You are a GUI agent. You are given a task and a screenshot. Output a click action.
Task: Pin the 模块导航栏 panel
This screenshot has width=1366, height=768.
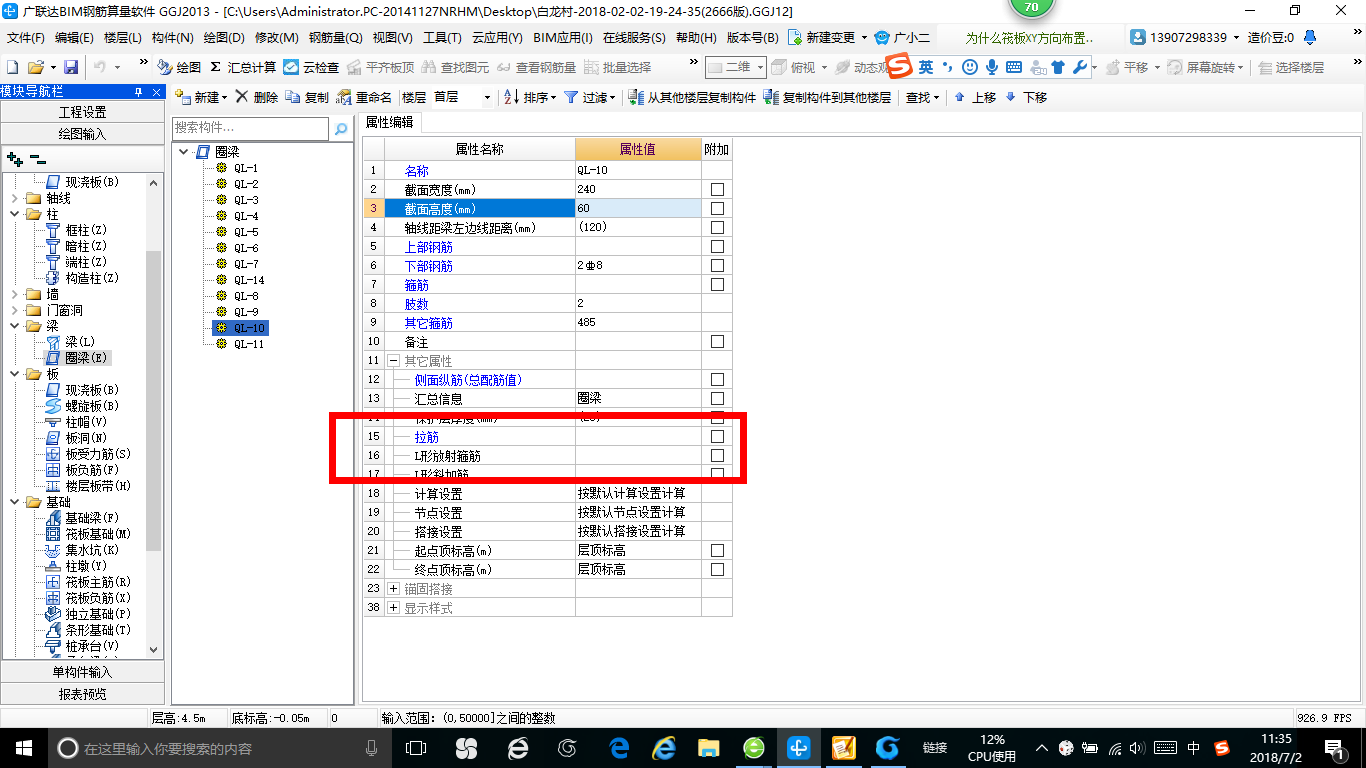[x=139, y=91]
